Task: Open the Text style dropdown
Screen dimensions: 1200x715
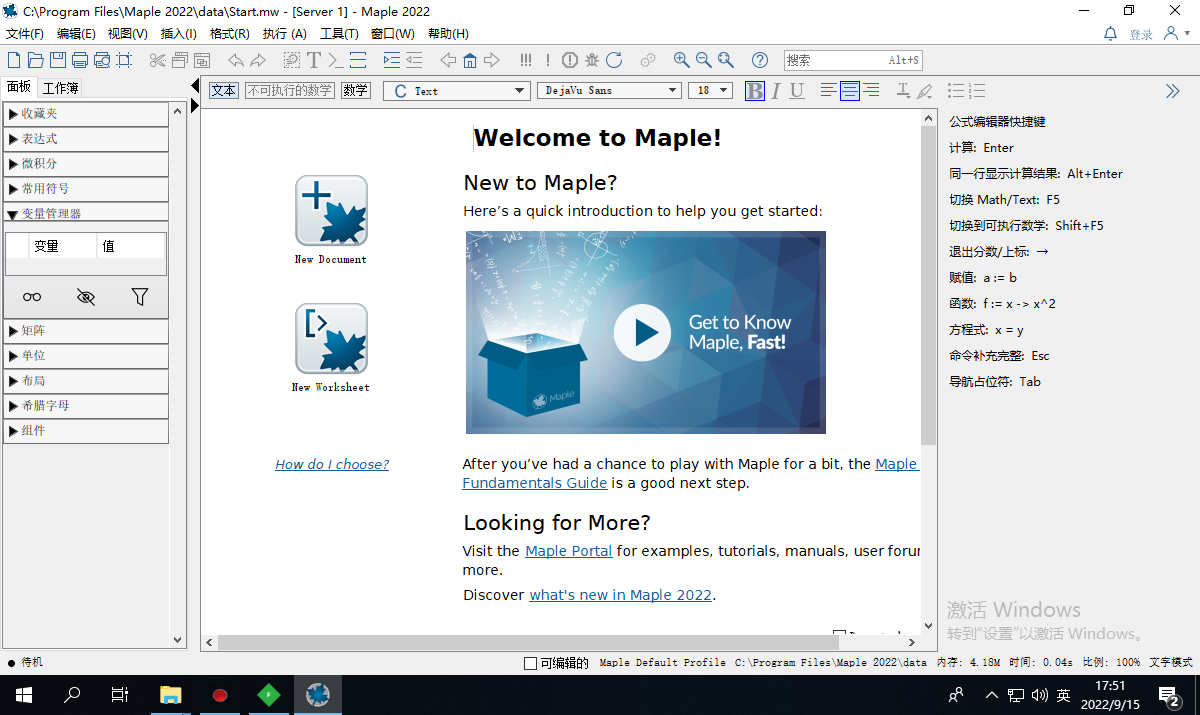Action: coord(456,91)
